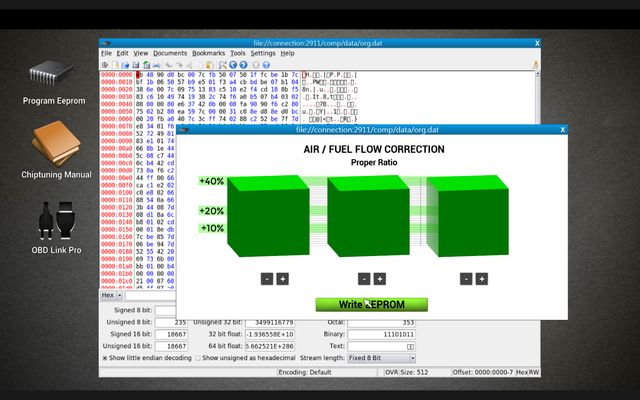Open the Bookmarks menu
This screenshot has height=400, width=640.
[208, 53]
